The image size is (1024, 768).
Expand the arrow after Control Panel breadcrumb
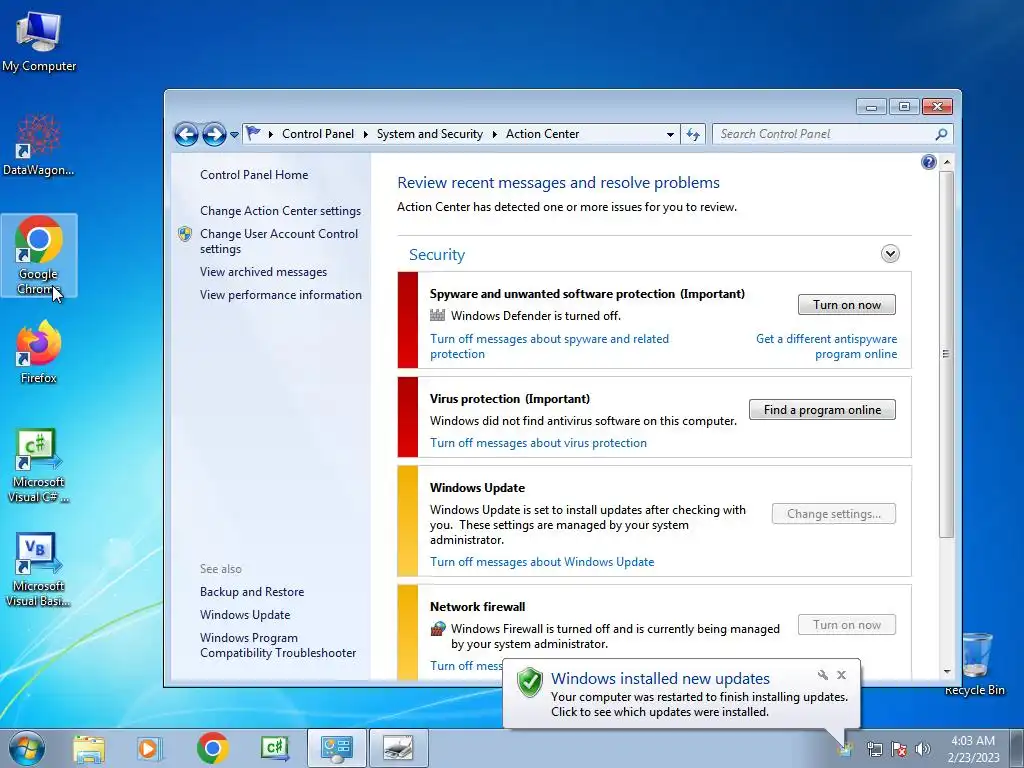[x=366, y=134]
